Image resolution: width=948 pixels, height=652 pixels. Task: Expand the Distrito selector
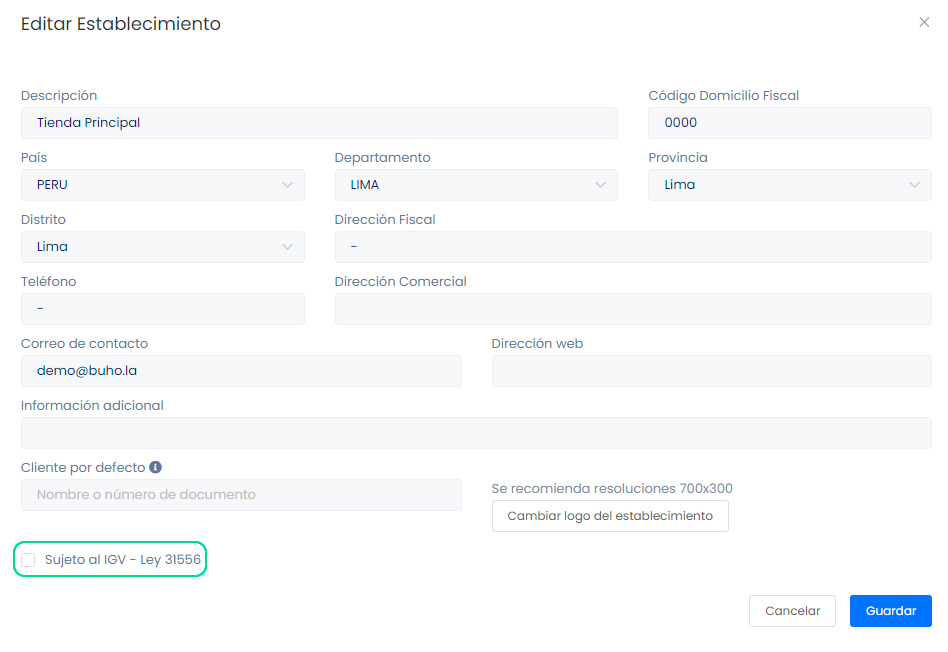[162, 247]
